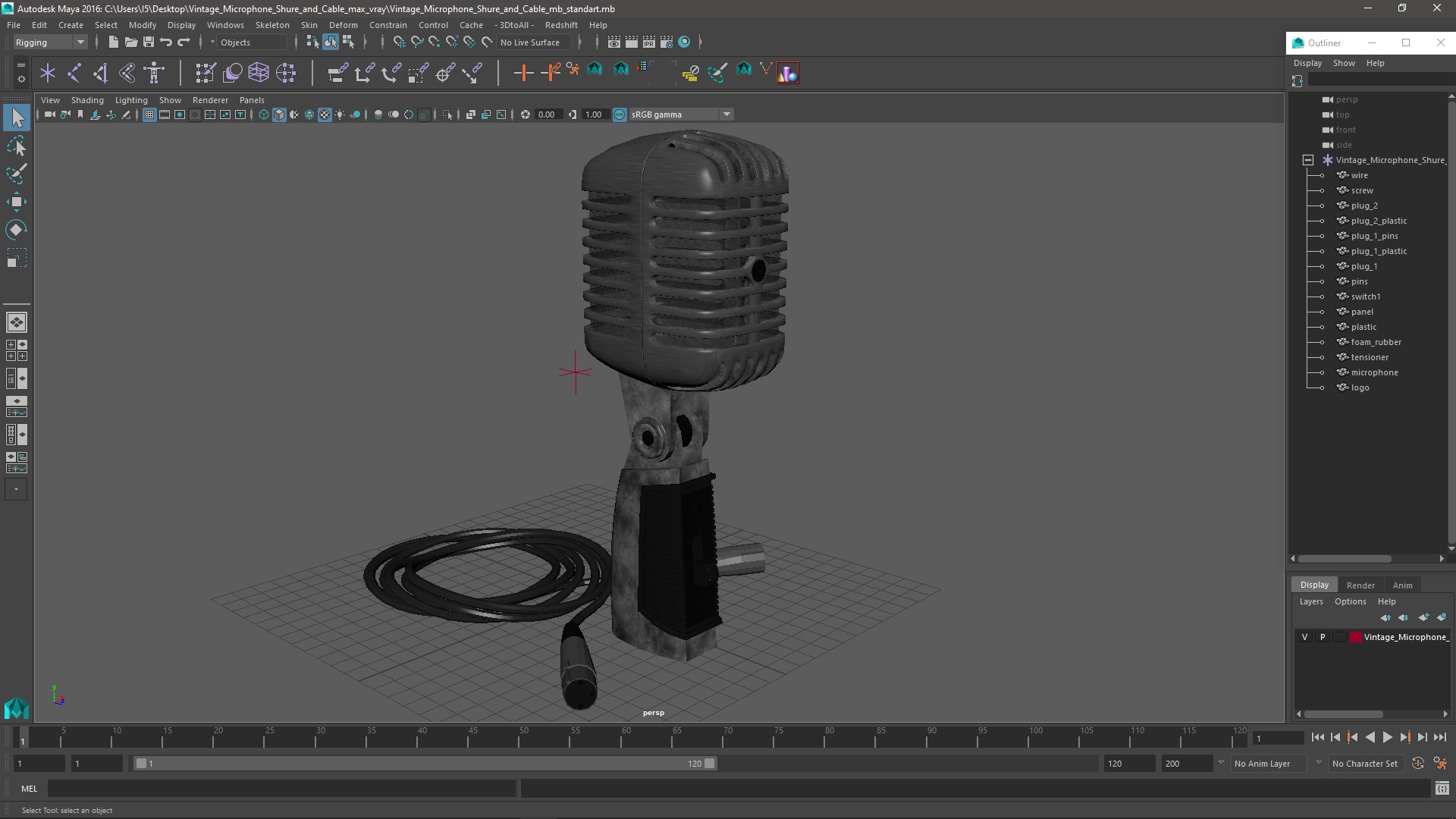Toggle textured display in viewport toolbar

325,115
